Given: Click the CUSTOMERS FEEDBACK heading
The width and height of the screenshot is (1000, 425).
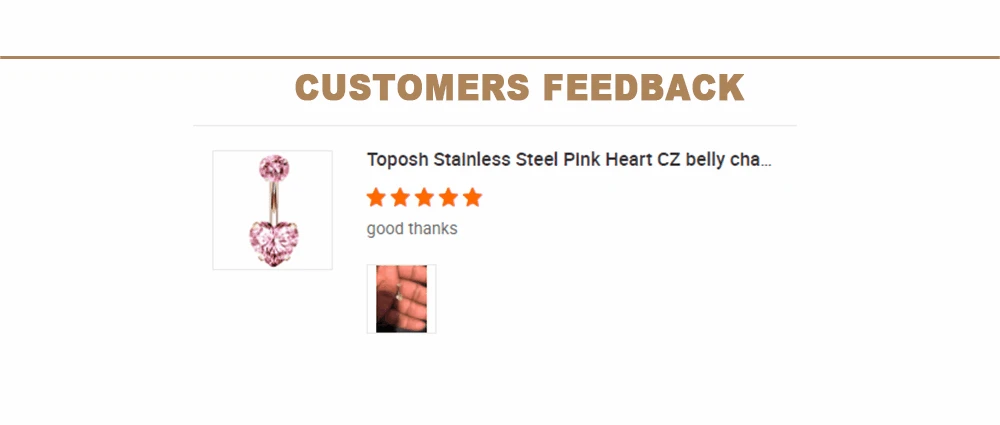Looking at the screenshot, I should tap(519, 87).
